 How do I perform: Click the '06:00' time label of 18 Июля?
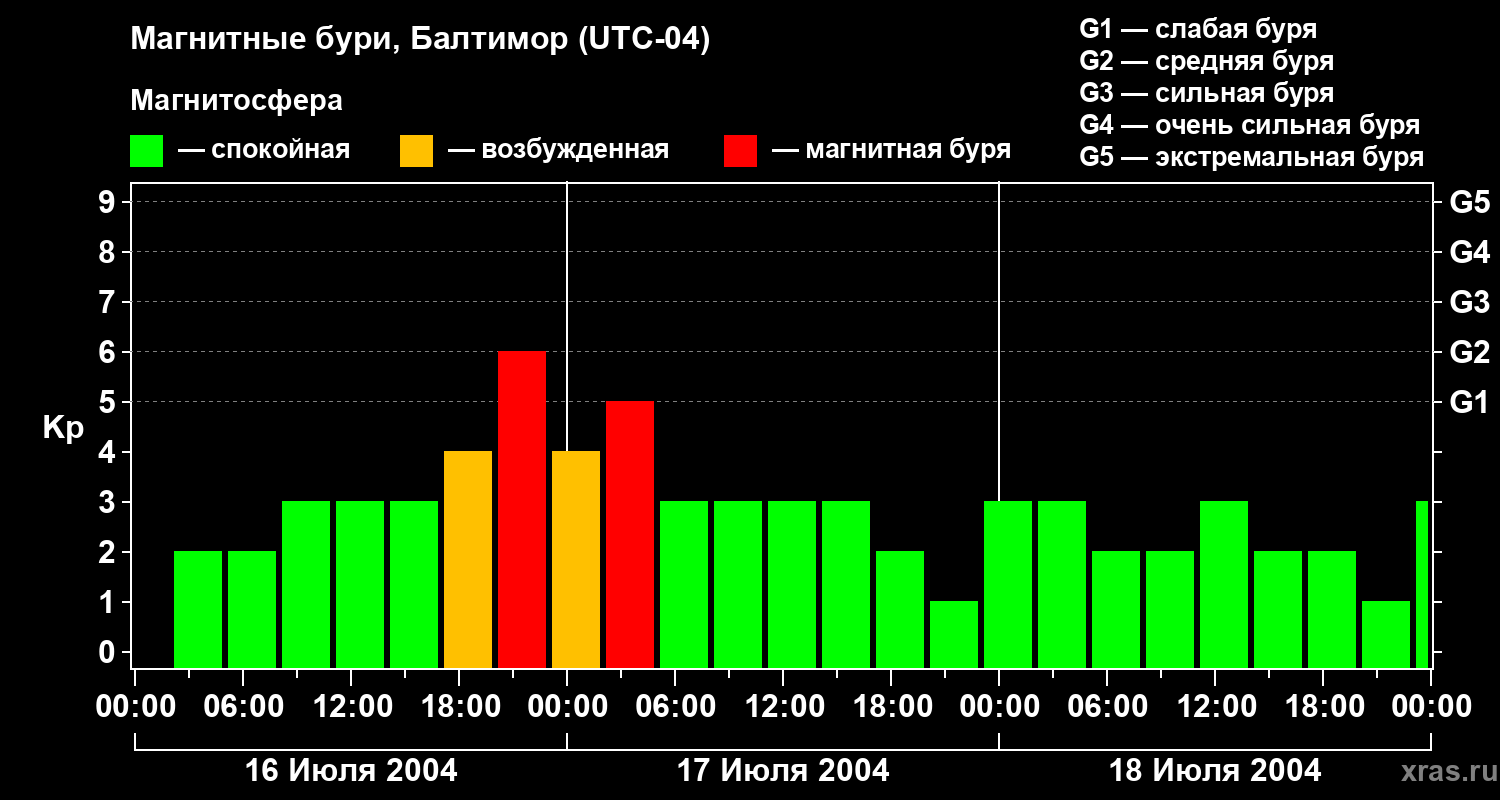[1107, 707]
